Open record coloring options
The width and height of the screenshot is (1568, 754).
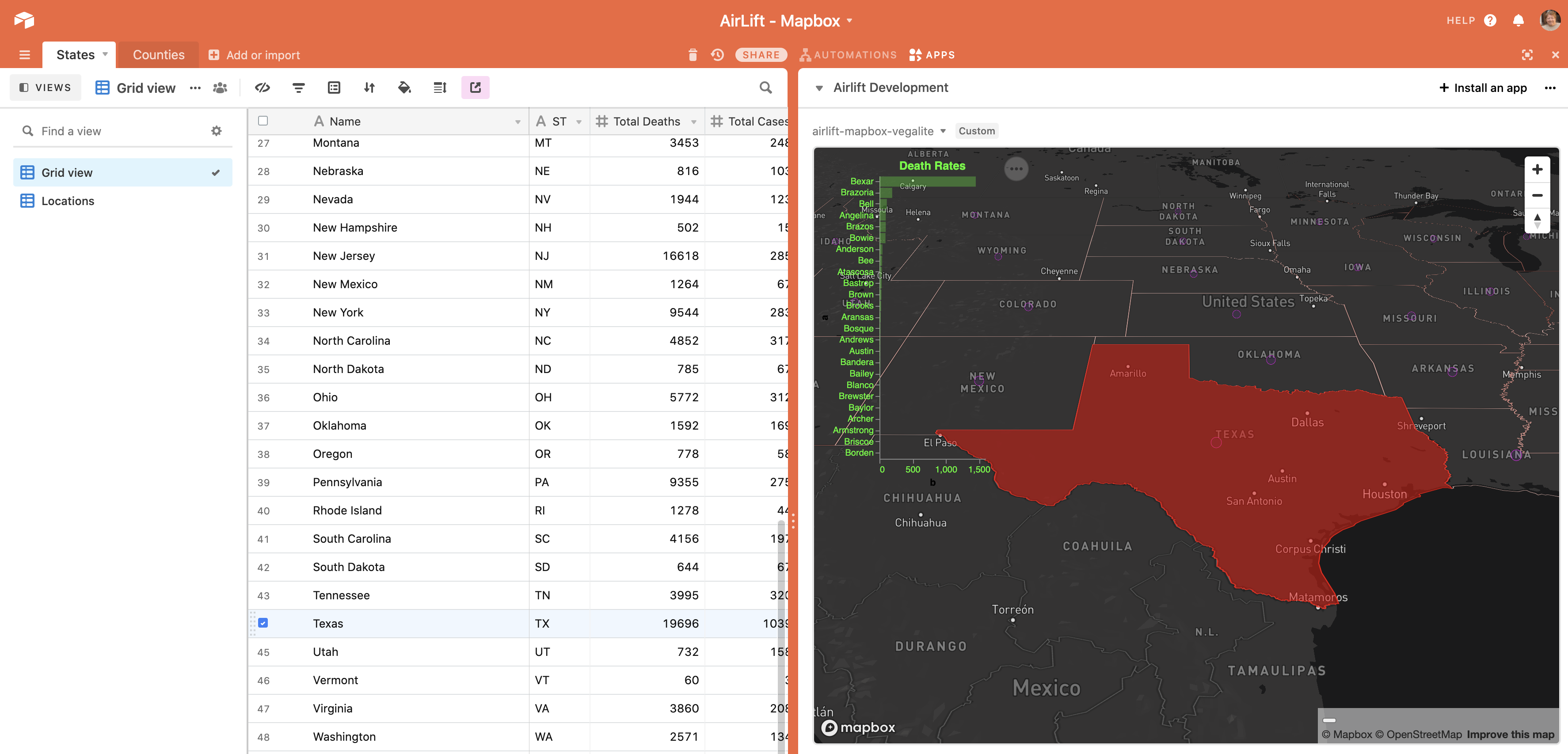coord(404,87)
